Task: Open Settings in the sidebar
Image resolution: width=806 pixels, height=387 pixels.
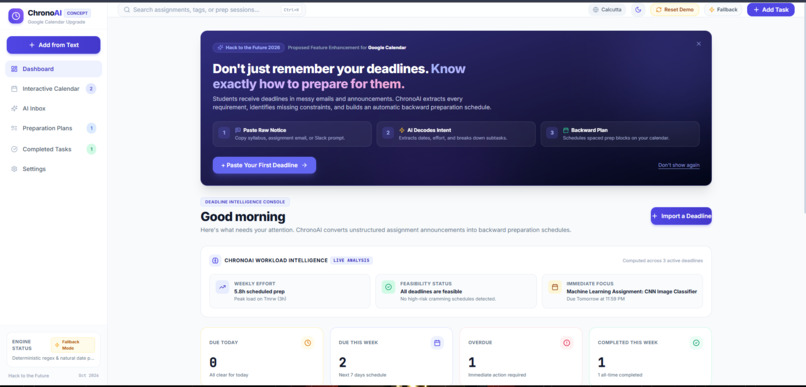Action: click(53, 169)
